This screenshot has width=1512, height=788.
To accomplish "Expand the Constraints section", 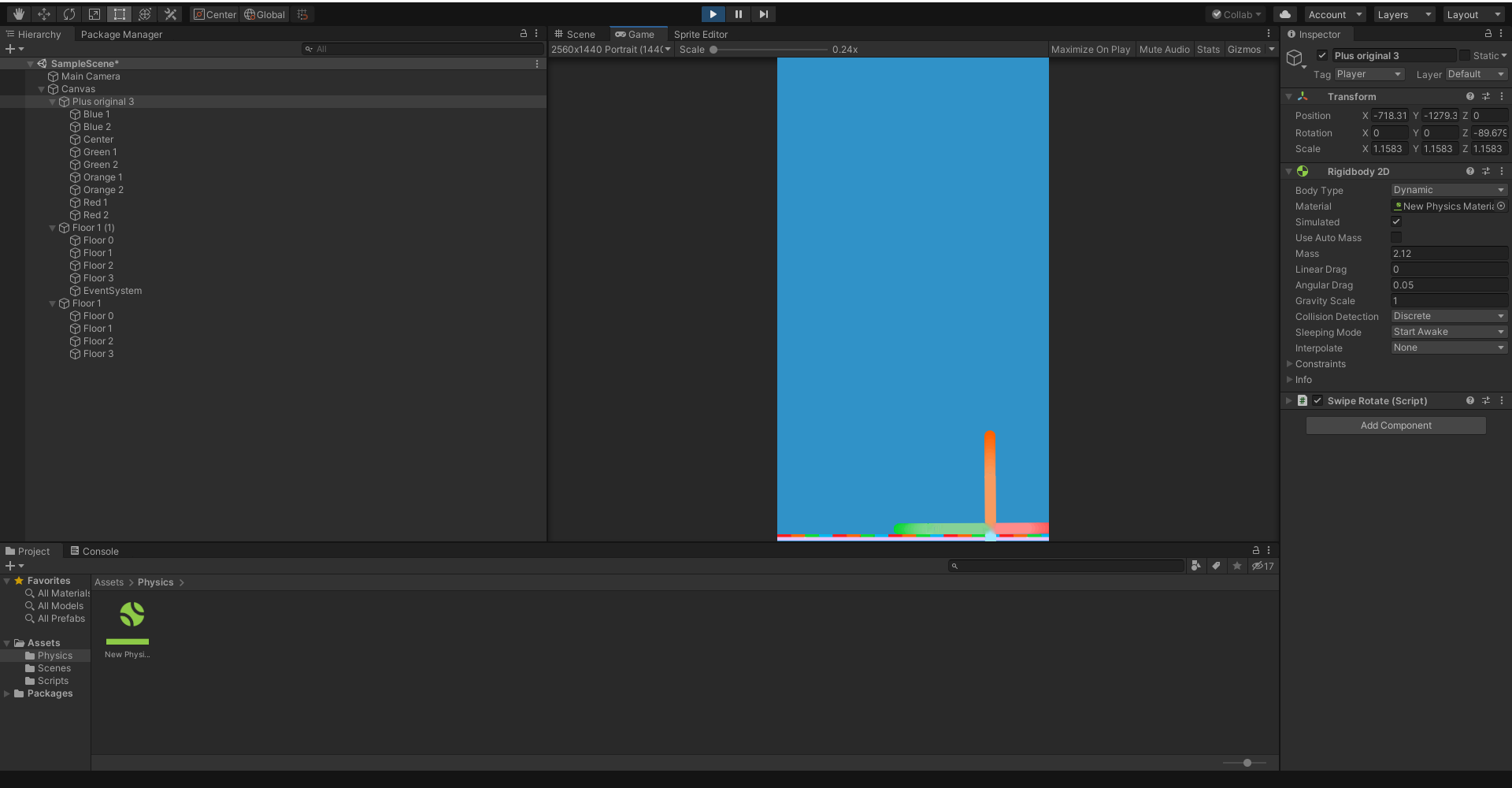I will [x=1290, y=363].
